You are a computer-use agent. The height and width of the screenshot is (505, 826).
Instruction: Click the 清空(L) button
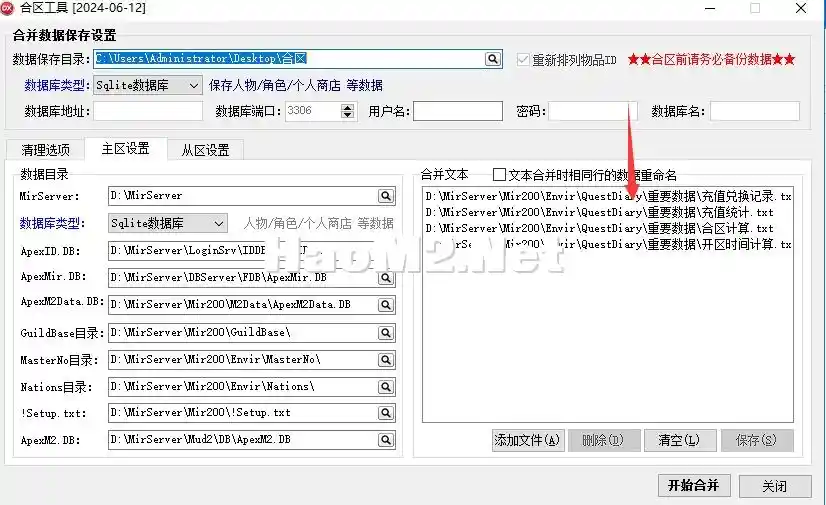(679, 440)
